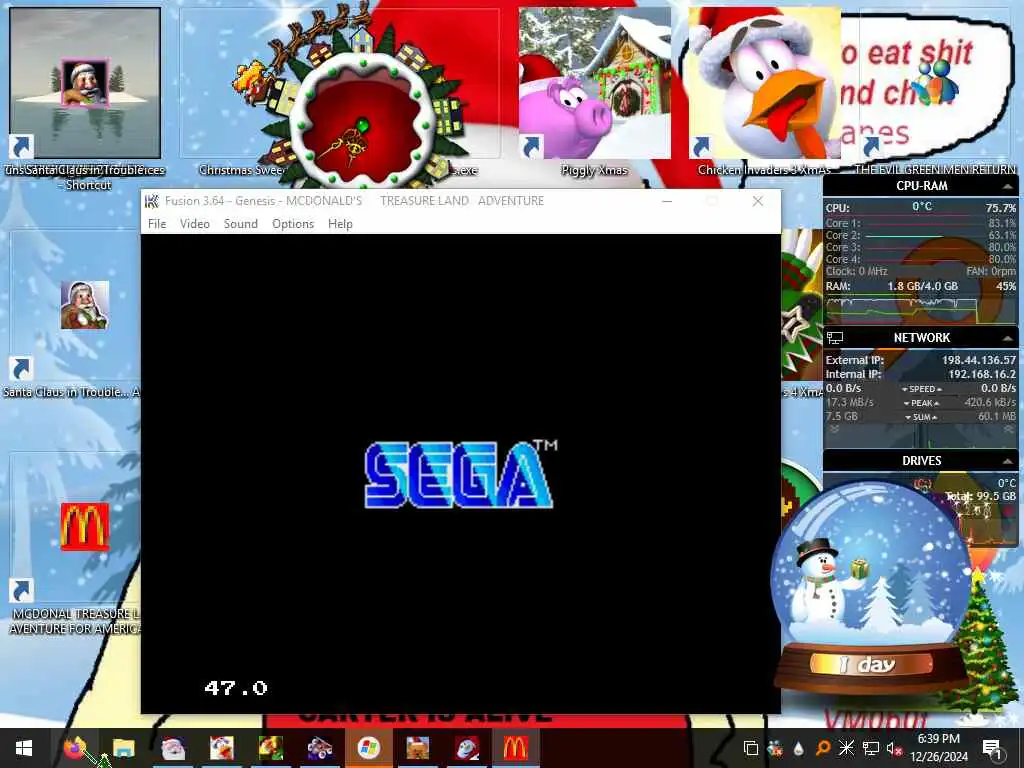Collapse the DRIVES gadget section
Viewport: 1024px width, 768px height.
1008,461
